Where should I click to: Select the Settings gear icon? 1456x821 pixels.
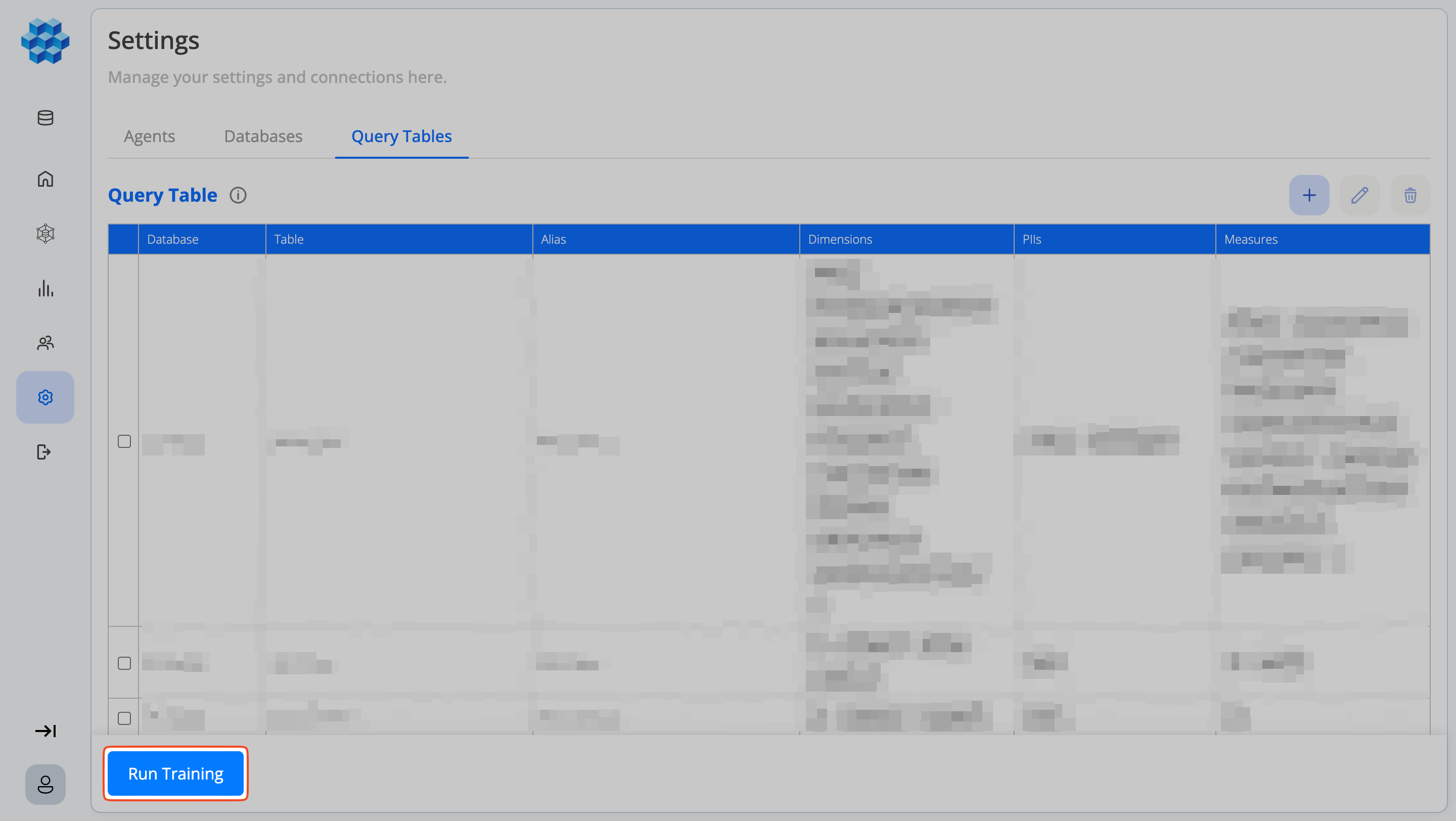(45, 397)
